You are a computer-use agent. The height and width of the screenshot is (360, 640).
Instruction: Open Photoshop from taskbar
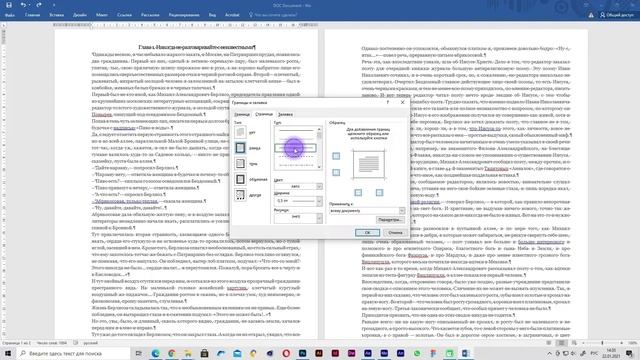(x=302, y=353)
